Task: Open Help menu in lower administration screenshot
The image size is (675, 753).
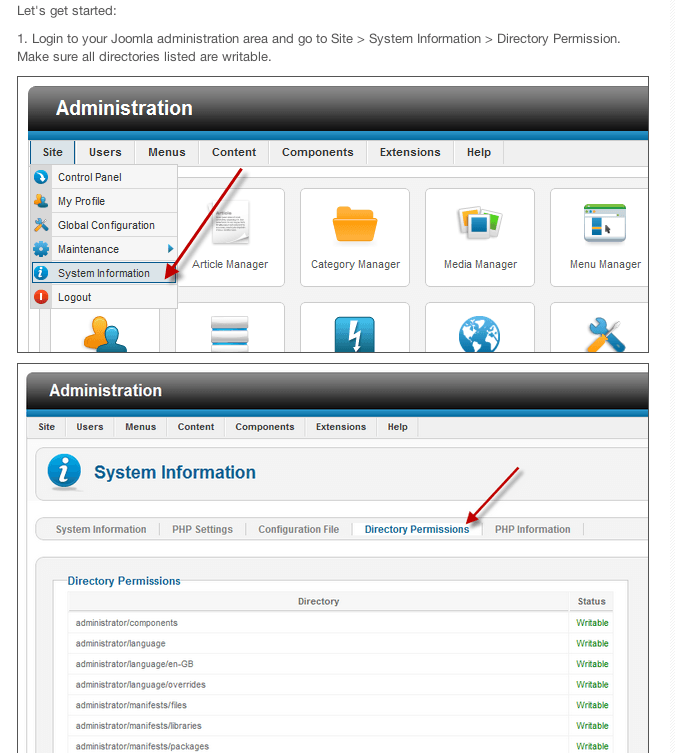Action: 398,427
